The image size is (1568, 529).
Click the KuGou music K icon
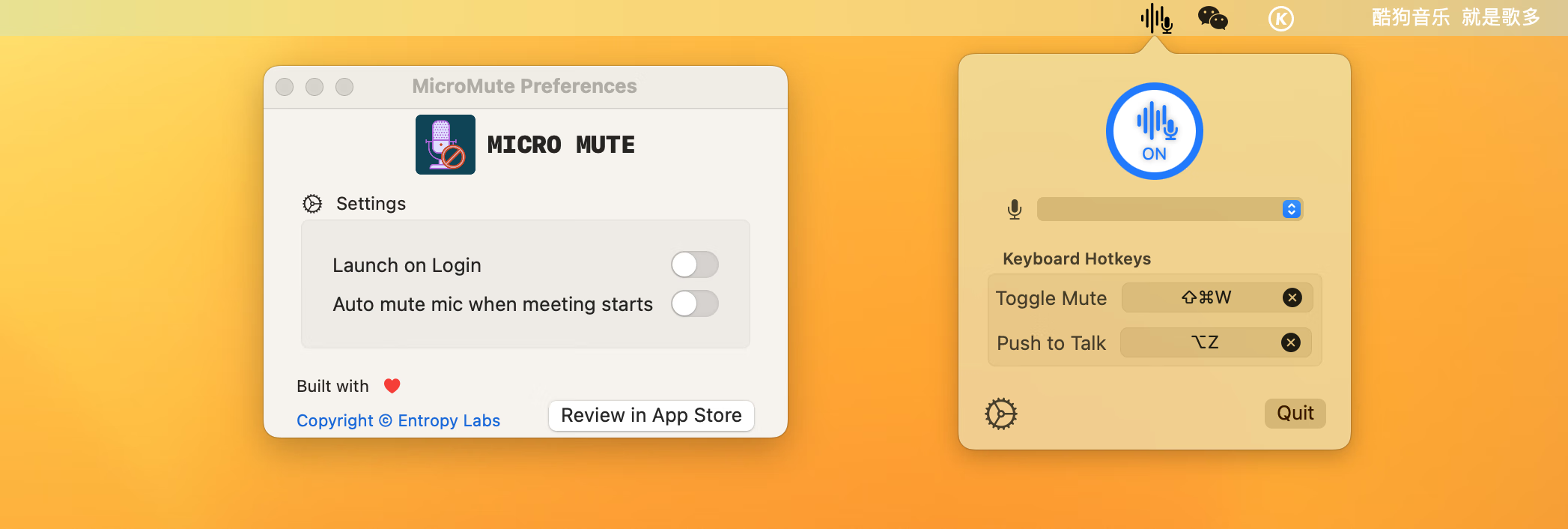[1280, 19]
